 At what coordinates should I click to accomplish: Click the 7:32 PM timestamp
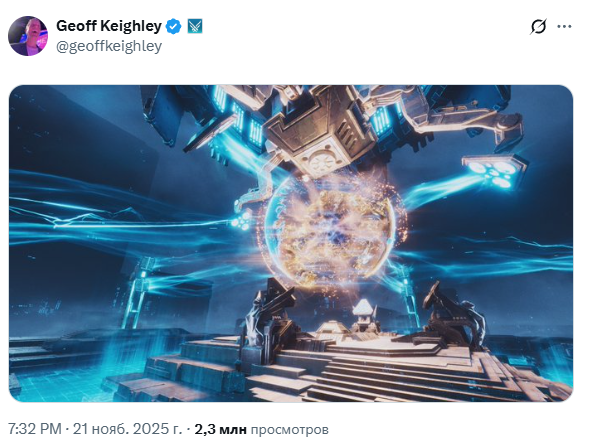[x=35, y=429]
